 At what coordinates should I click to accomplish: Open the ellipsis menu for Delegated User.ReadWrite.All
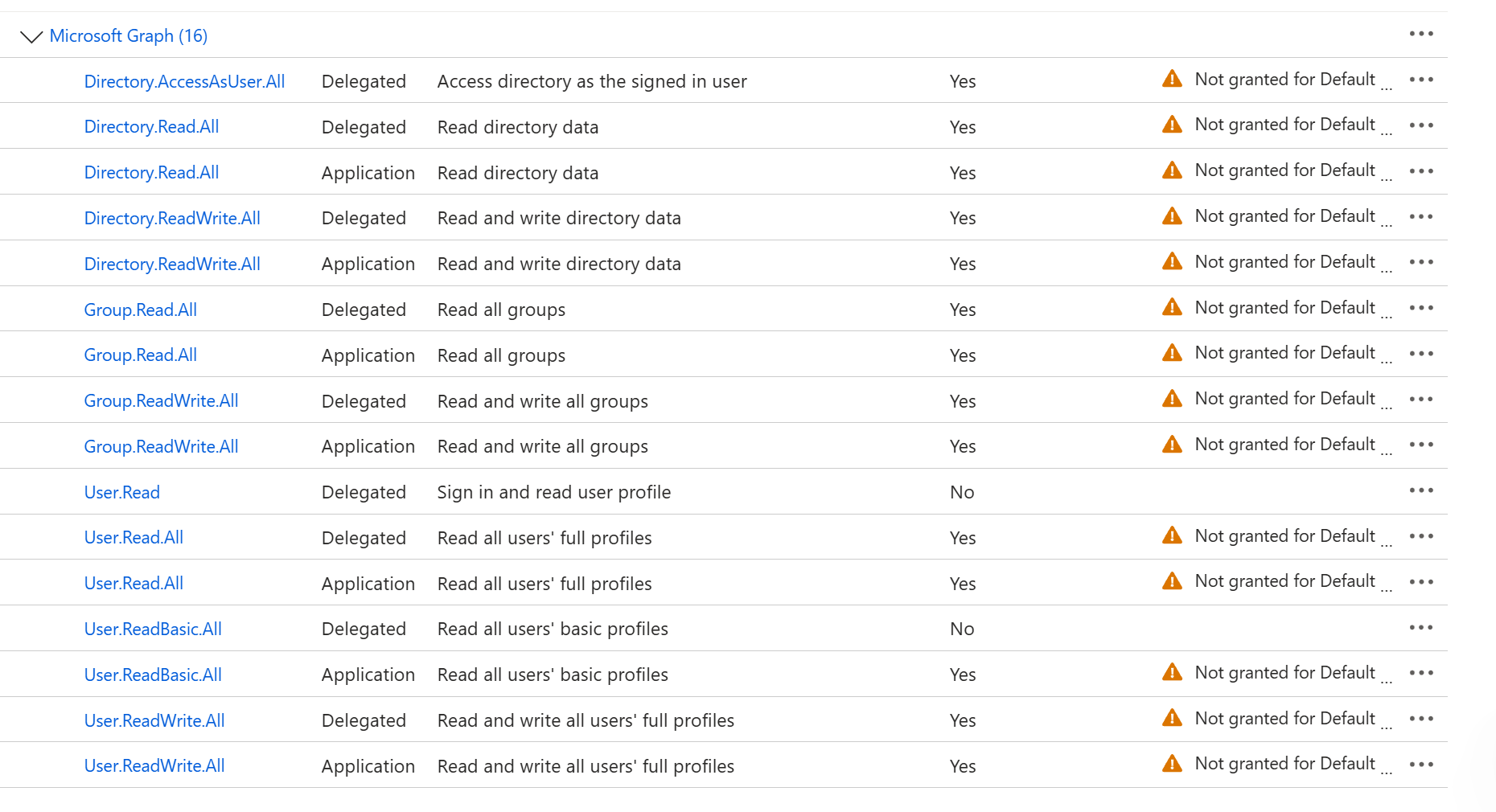point(1421,719)
